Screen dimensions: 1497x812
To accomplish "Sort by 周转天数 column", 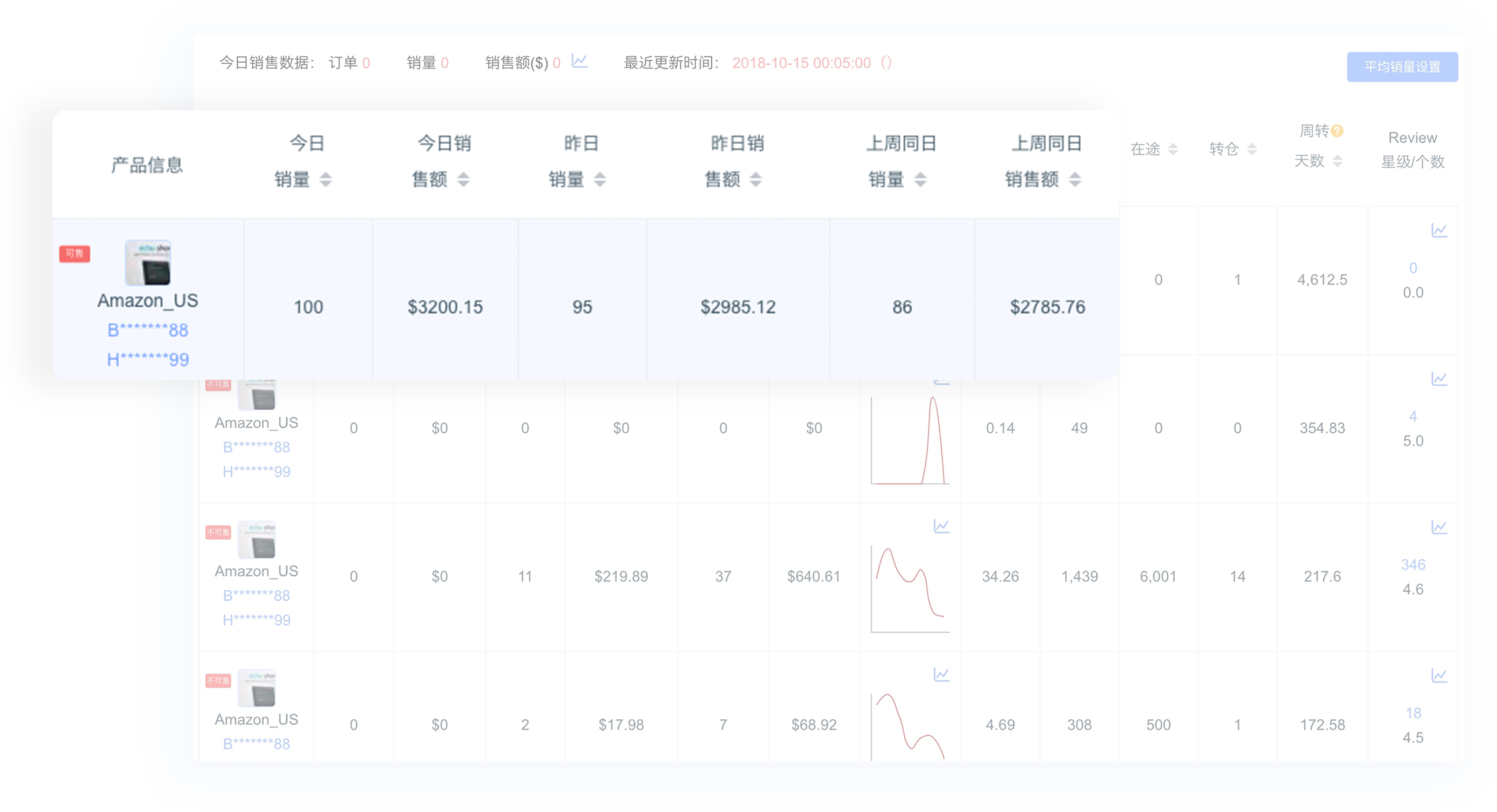I will [x=1337, y=161].
